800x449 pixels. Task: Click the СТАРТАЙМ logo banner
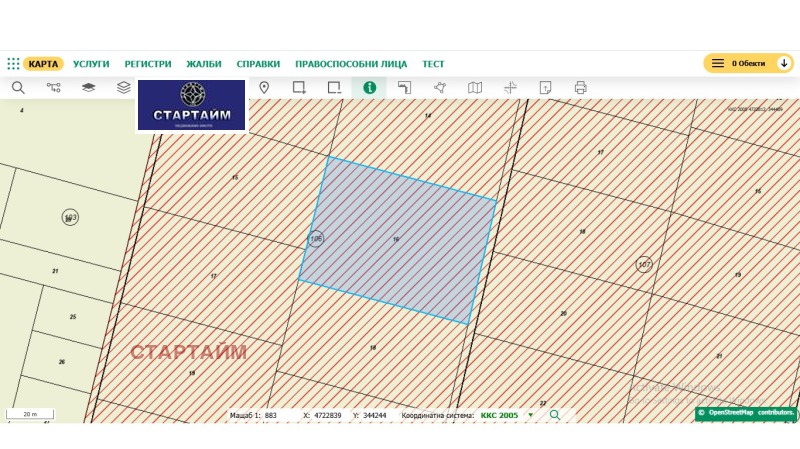pyautogui.click(x=191, y=105)
